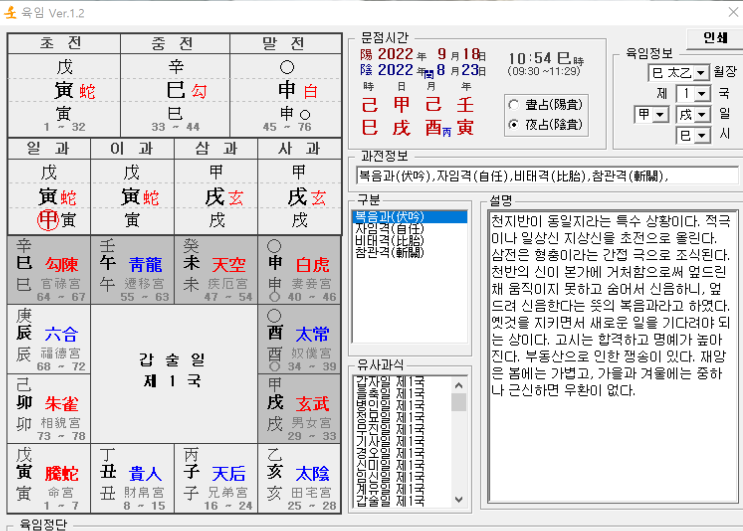Click the 10:54 巳時 time display
This screenshot has width=743, height=531.
[545, 59]
